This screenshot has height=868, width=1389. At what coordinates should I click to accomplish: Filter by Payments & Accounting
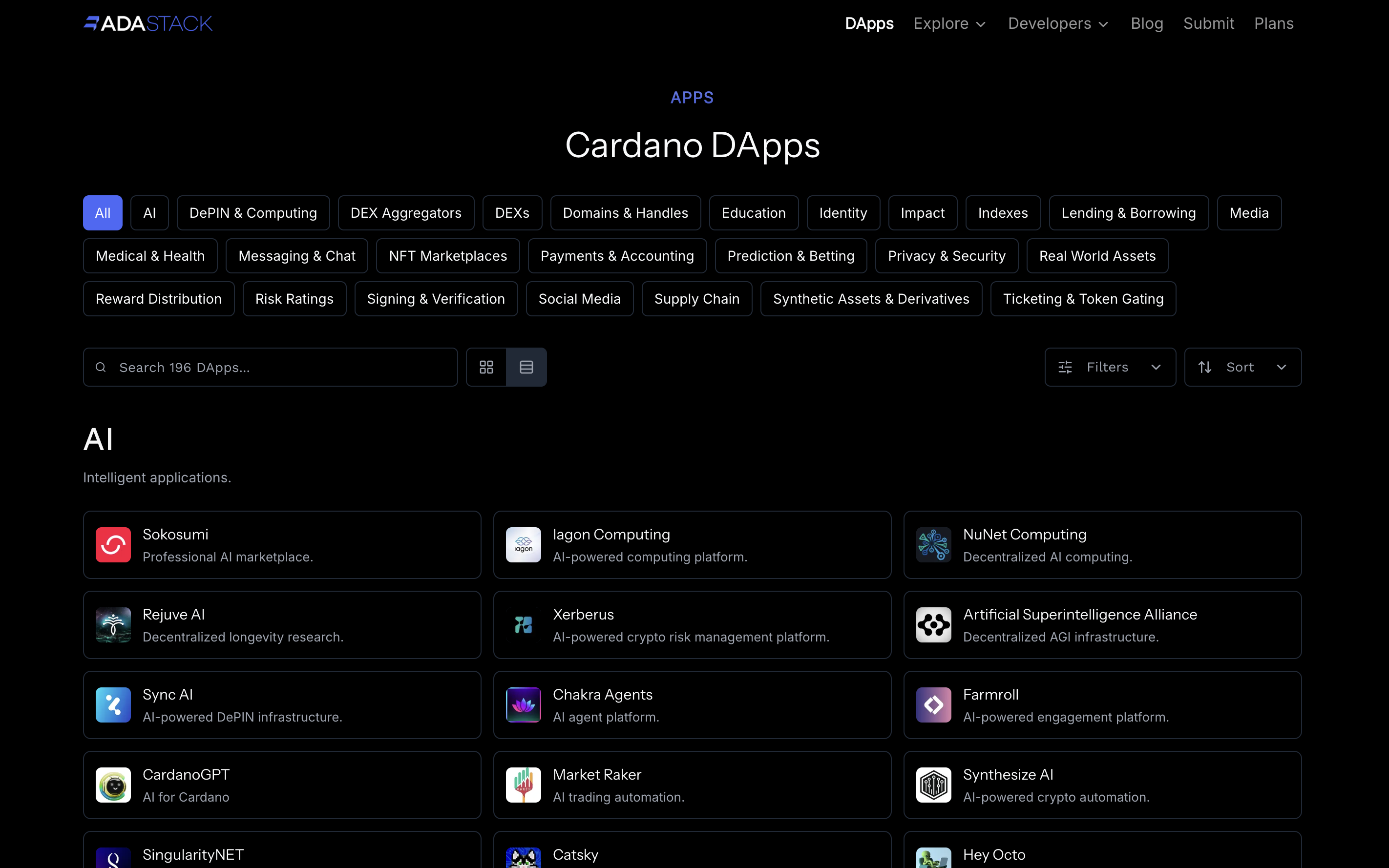[617, 256]
